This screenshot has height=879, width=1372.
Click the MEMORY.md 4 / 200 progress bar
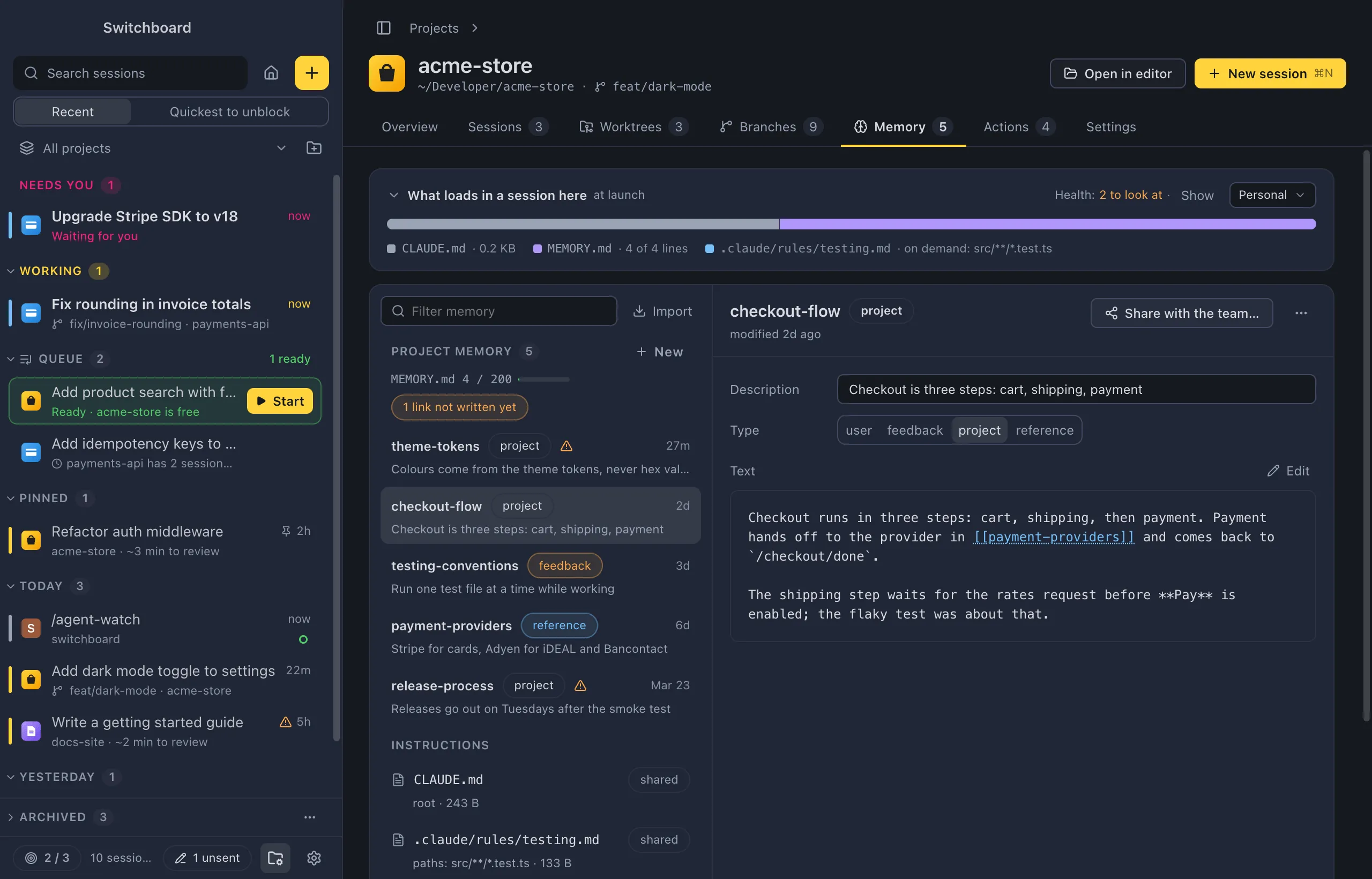click(x=543, y=379)
